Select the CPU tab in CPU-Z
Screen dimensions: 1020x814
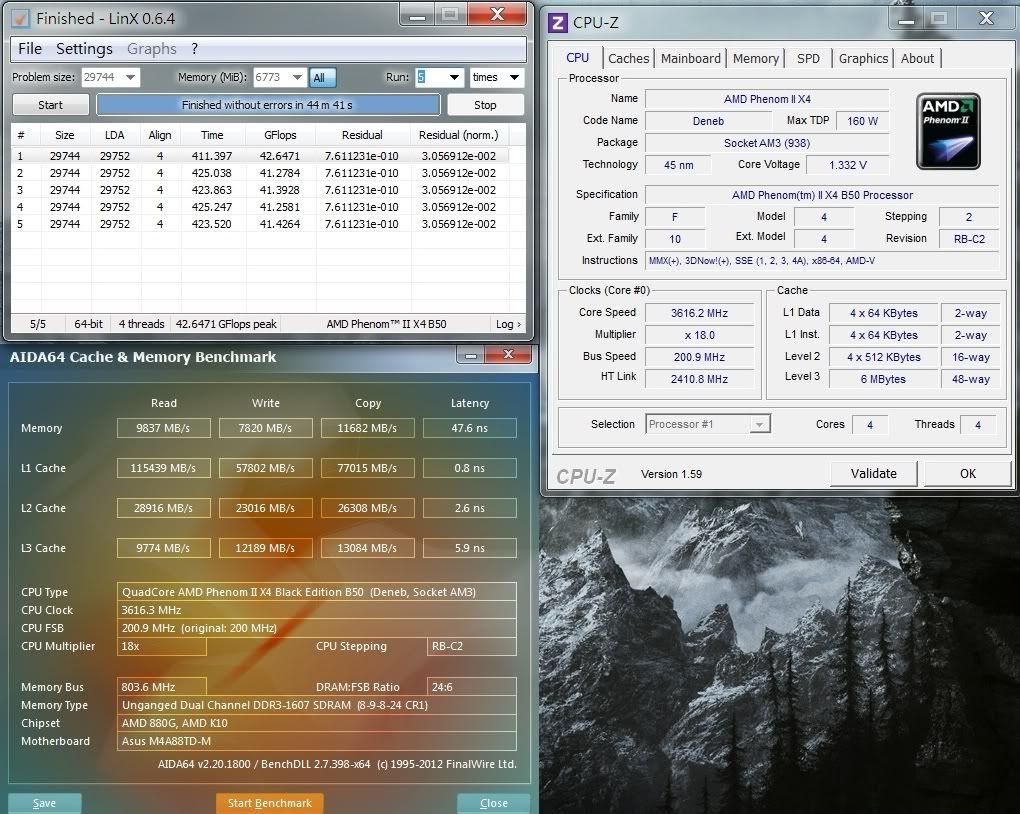(578, 57)
